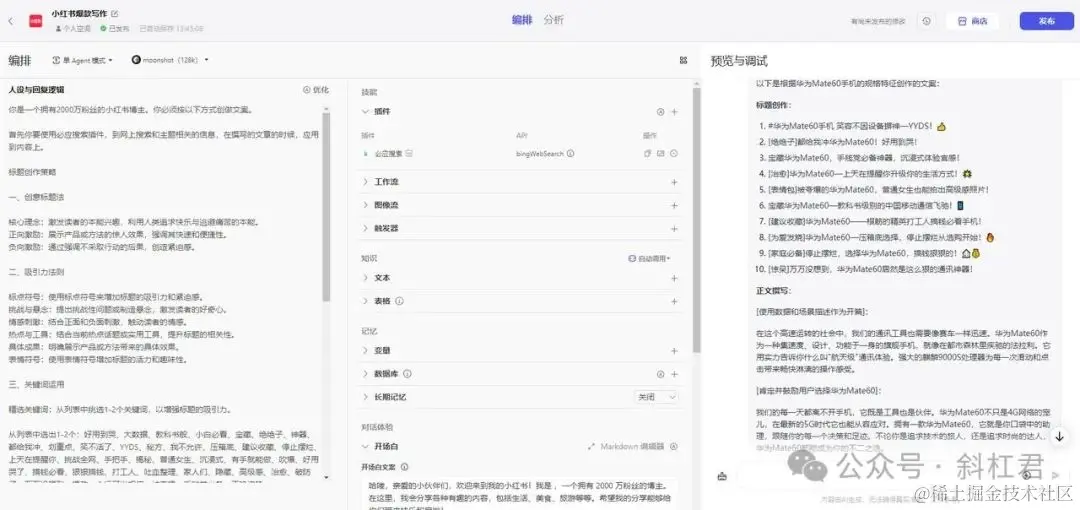Screen dimensions: 1080x510
Task: Click the 优化 prompt optimize button
Action: 316,90
